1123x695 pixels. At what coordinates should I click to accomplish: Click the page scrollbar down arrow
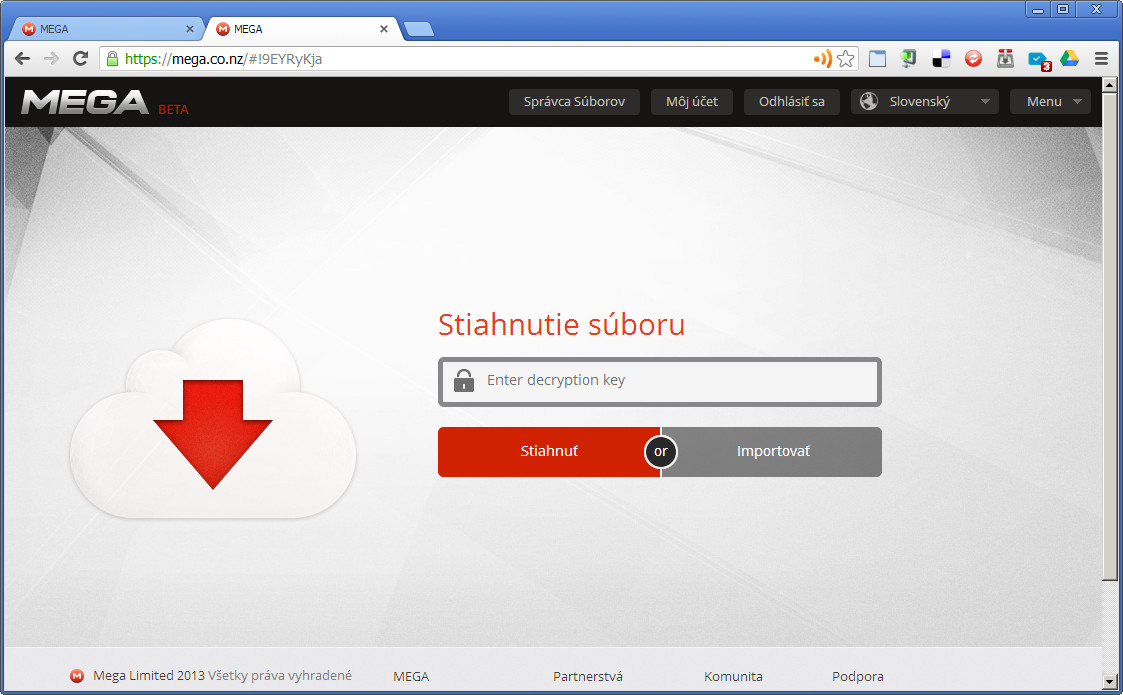[1110, 681]
